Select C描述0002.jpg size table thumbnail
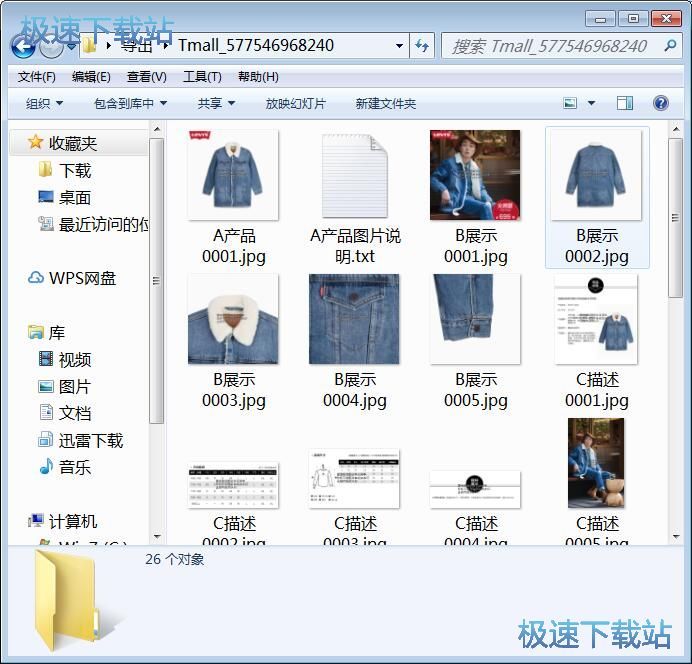692x664 pixels. pyautogui.click(x=233, y=485)
